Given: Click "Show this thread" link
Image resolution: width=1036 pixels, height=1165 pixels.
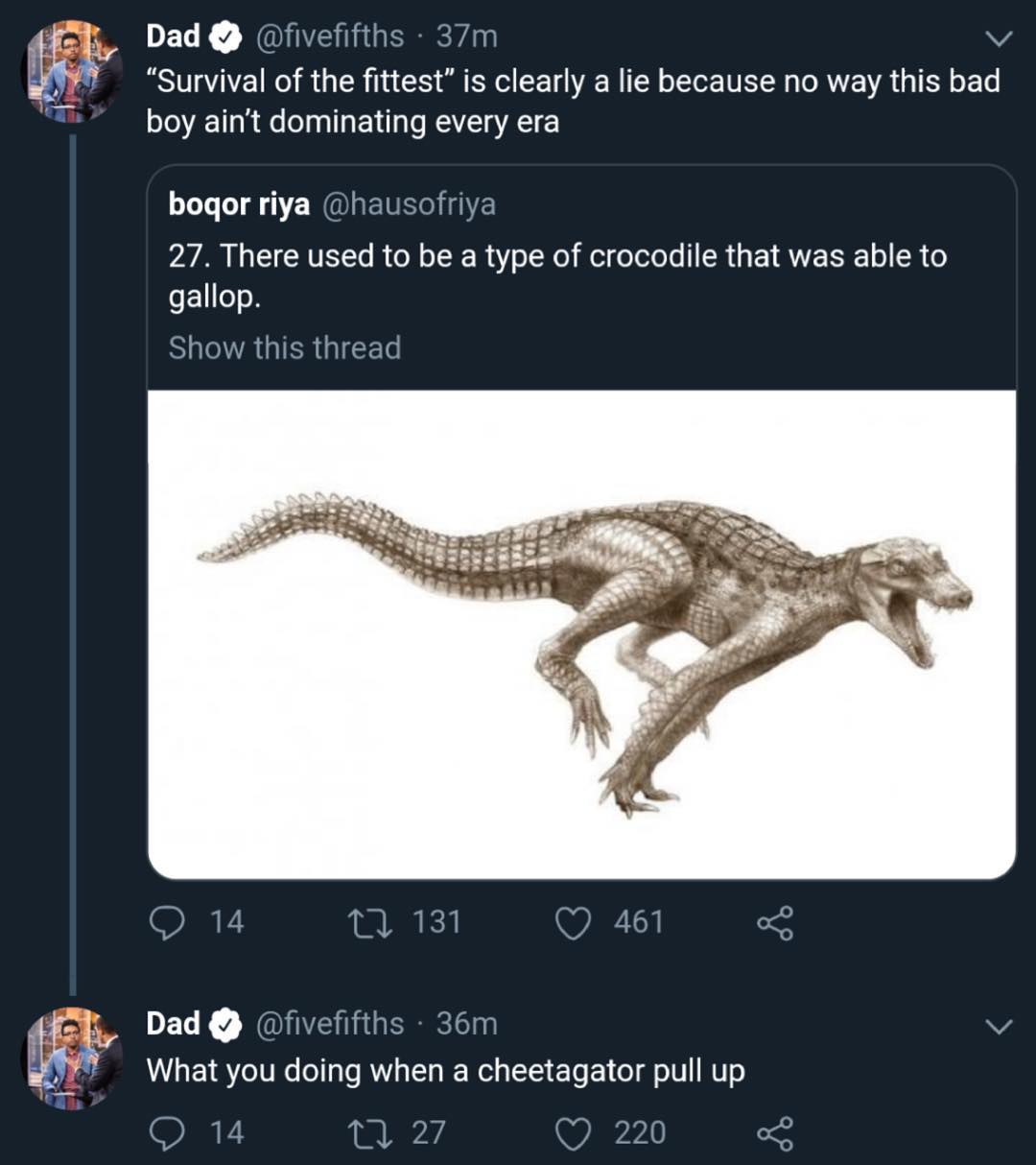Looking at the screenshot, I should pyautogui.click(x=285, y=347).
